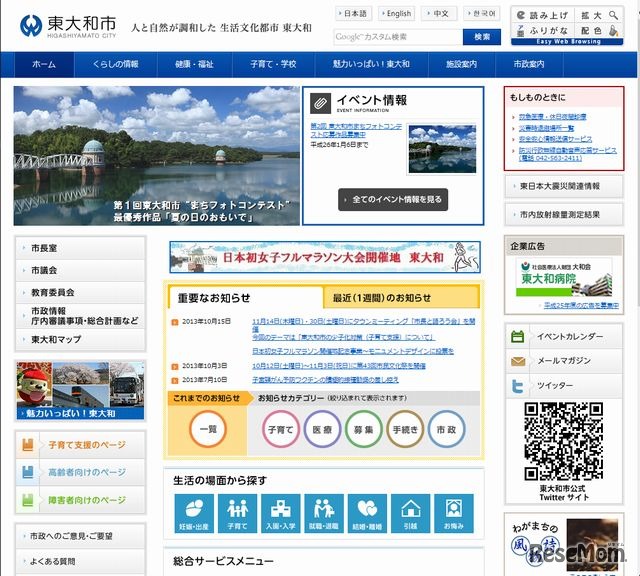This screenshot has height=576, width=640.
Task: Open 市長室 in sidebar
Action: [80, 248]
